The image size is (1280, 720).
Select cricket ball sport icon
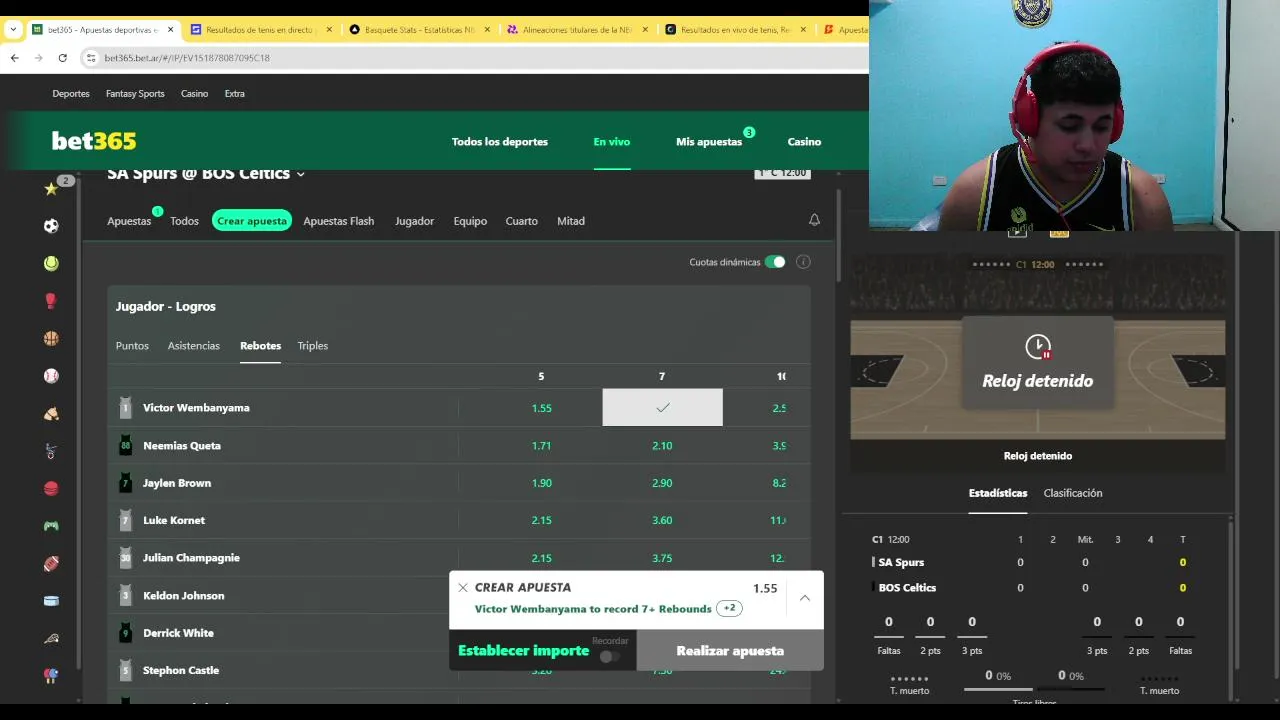pos(51,488)
